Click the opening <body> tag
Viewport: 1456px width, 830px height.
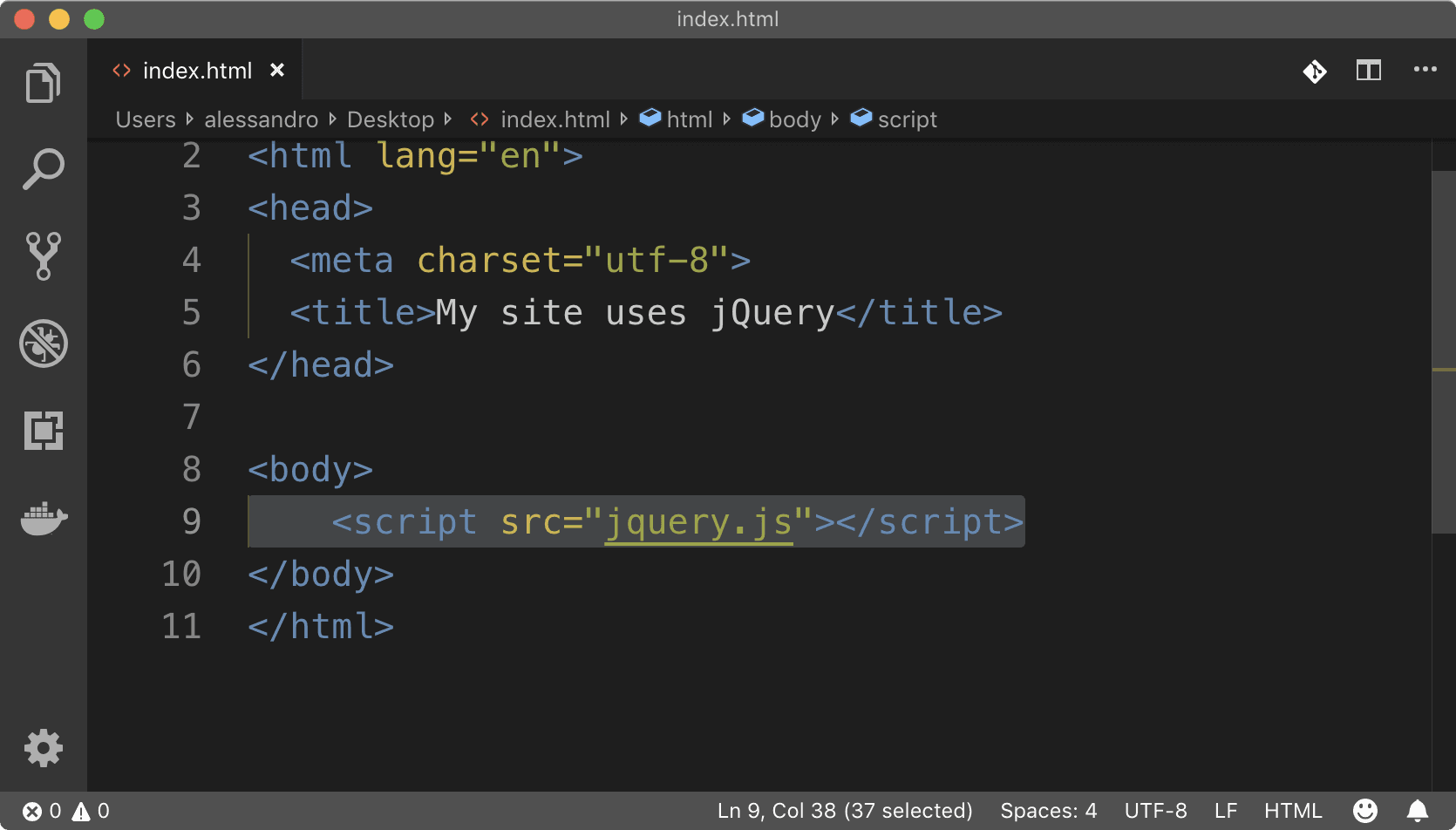click(310, 469)
